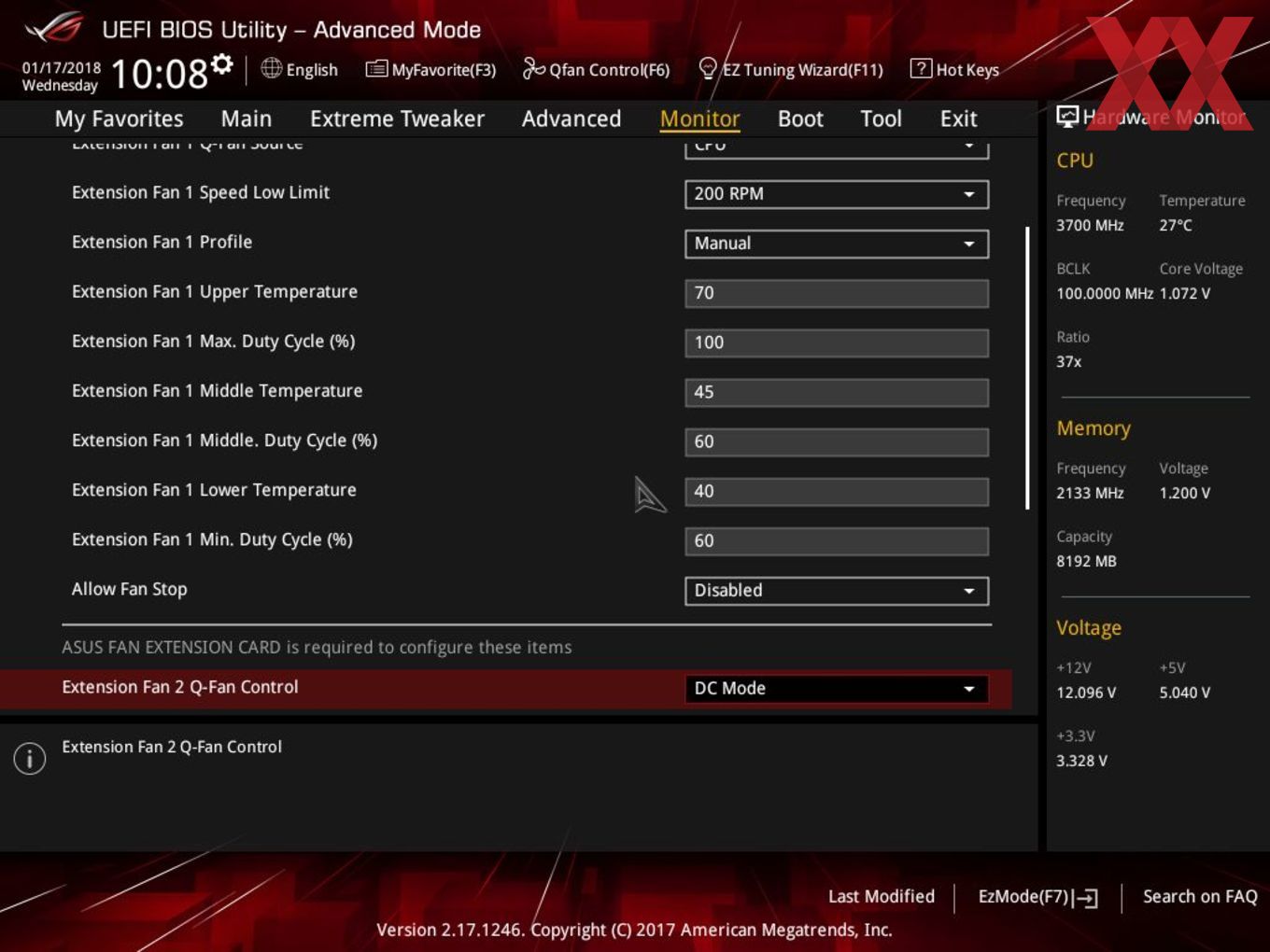The width and height of the screenshot is (1270, 952).
Task: Click the ROG logo icon
Action: [x=54, y=28]
